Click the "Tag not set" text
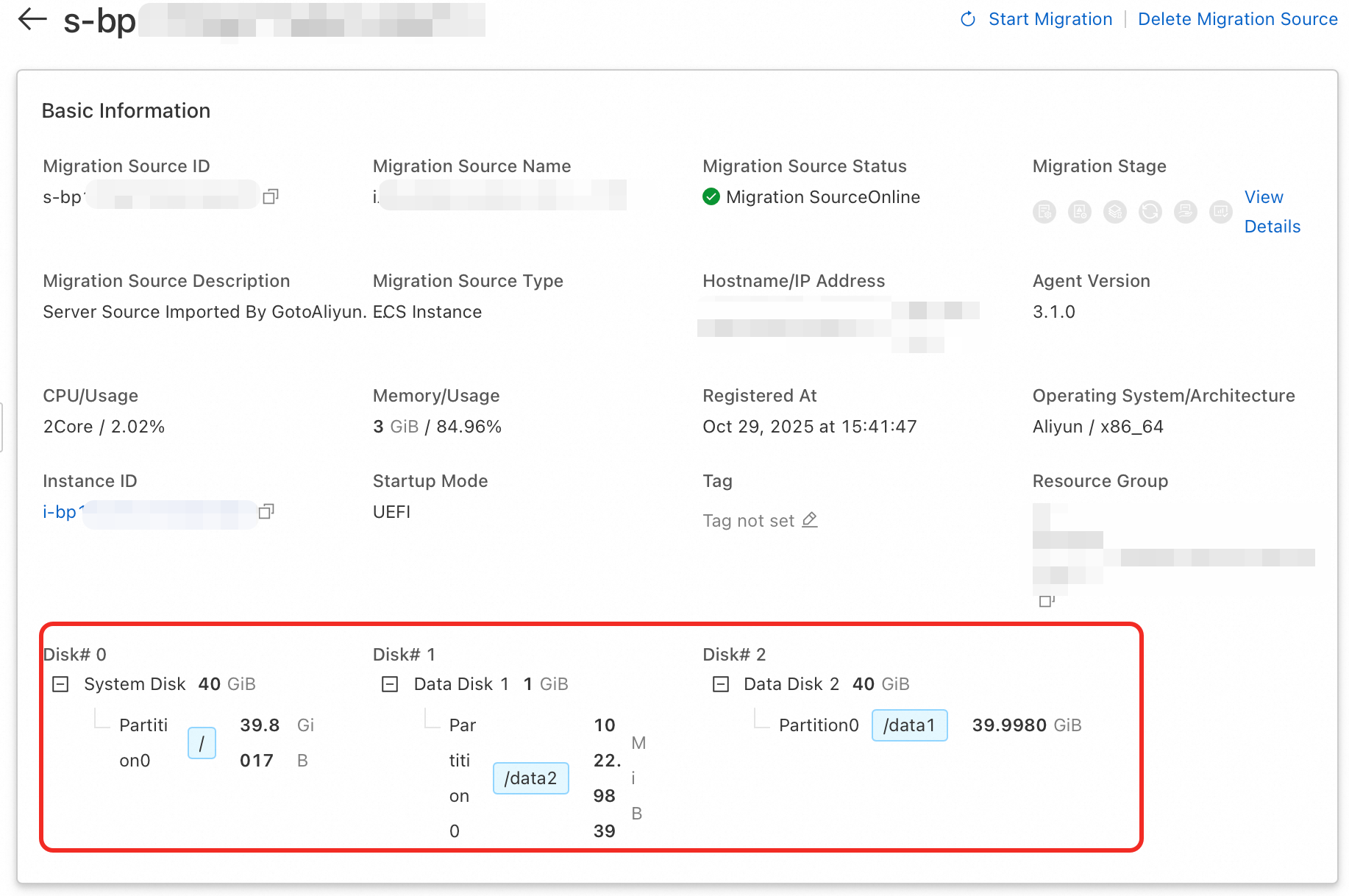 (748, 521)
